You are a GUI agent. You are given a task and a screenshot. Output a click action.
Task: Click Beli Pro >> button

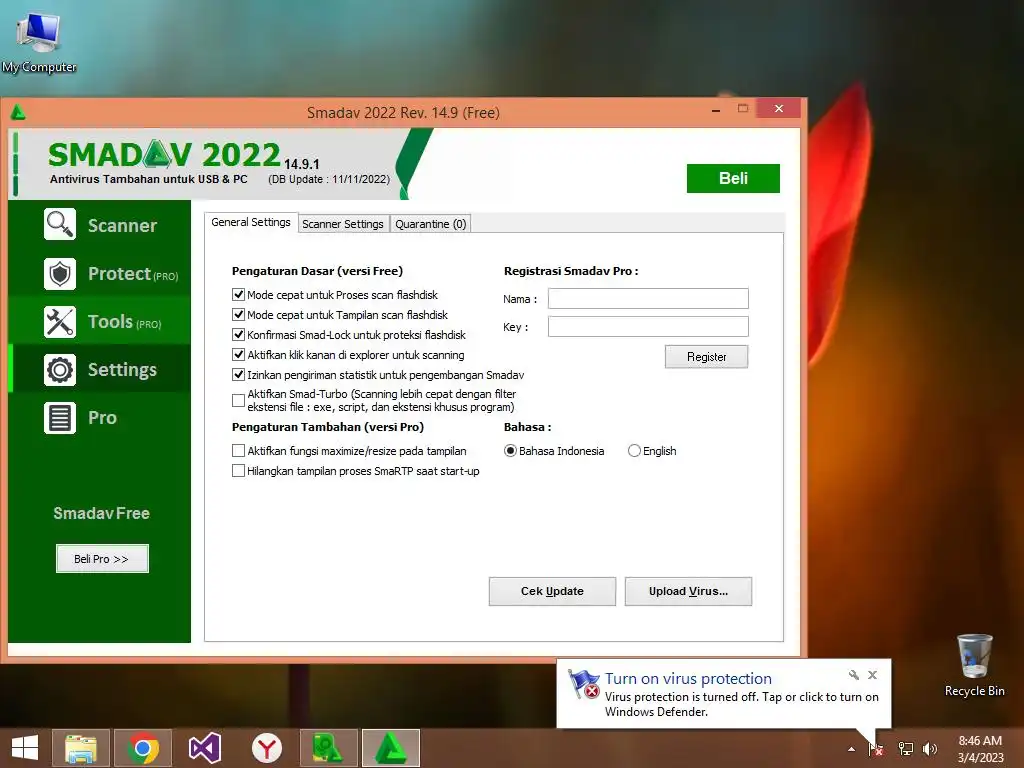coord(102,558)
